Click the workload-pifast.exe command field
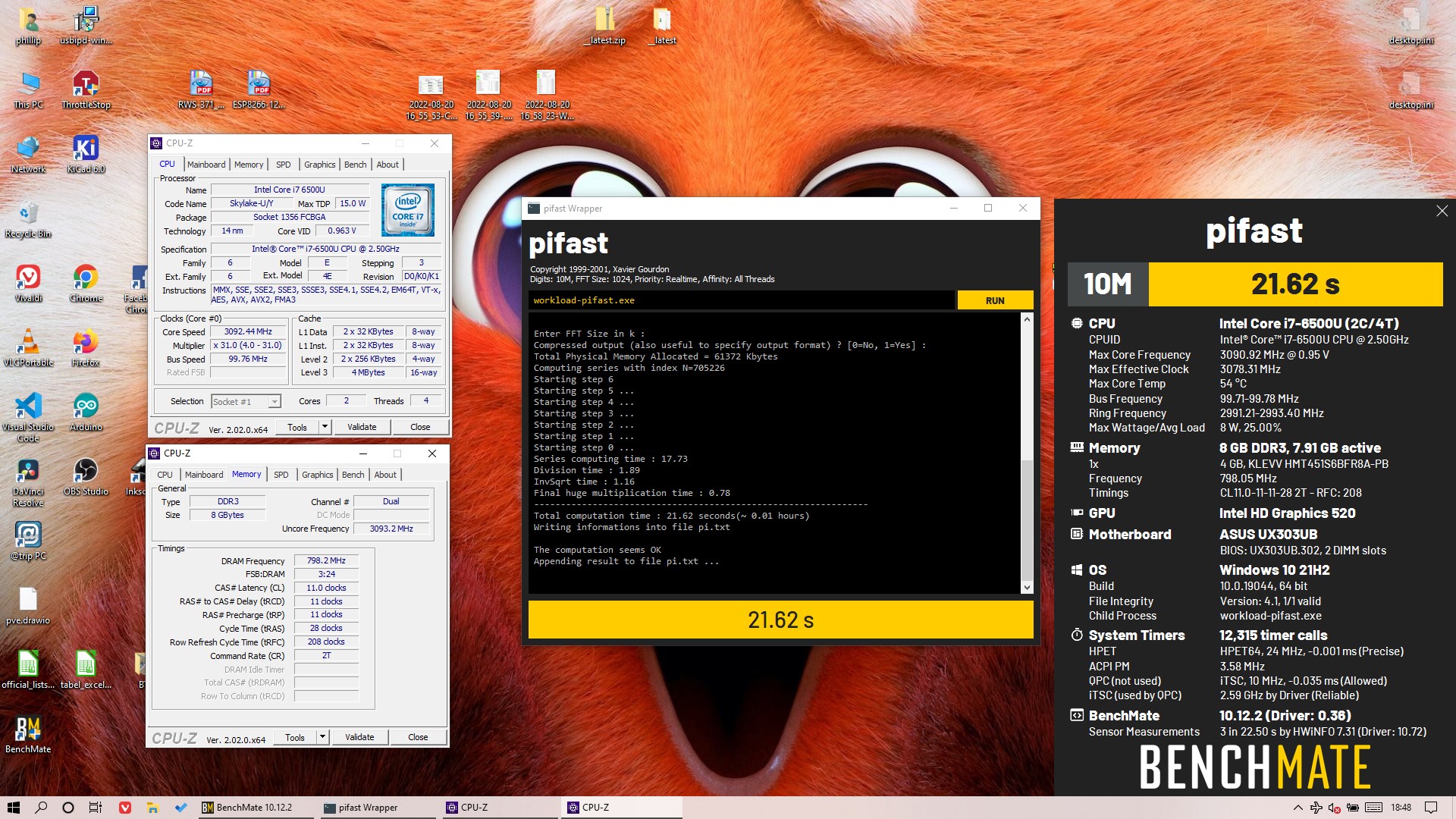Viewport: 1456px width, 819px height. (x=742, y=300)
